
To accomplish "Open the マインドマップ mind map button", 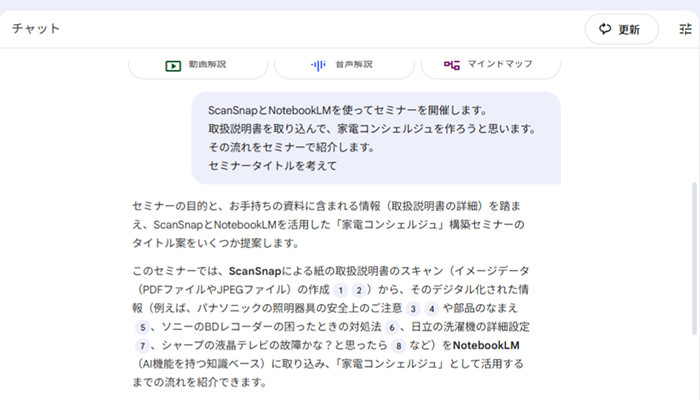I will point(491,66).
